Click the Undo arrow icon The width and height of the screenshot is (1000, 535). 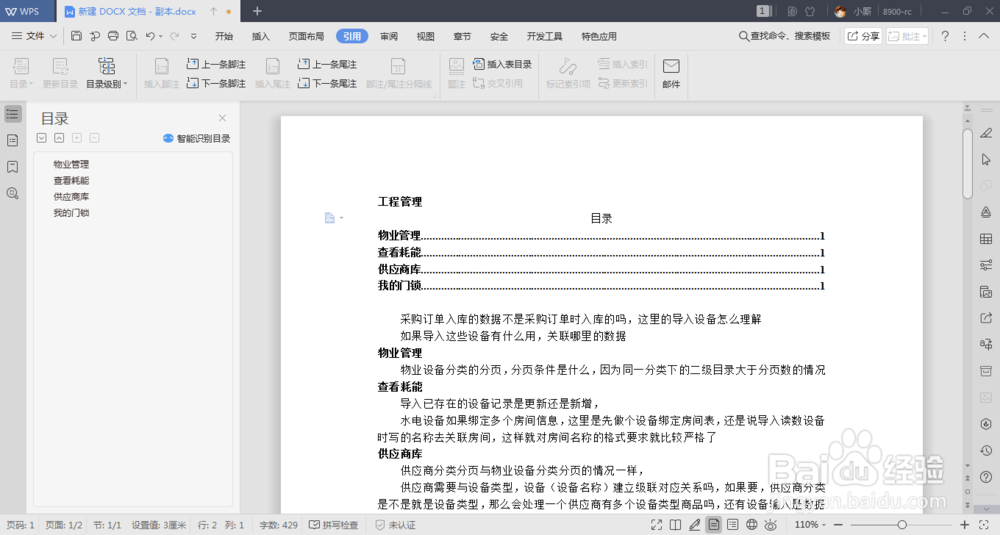(x=150, y=36)
